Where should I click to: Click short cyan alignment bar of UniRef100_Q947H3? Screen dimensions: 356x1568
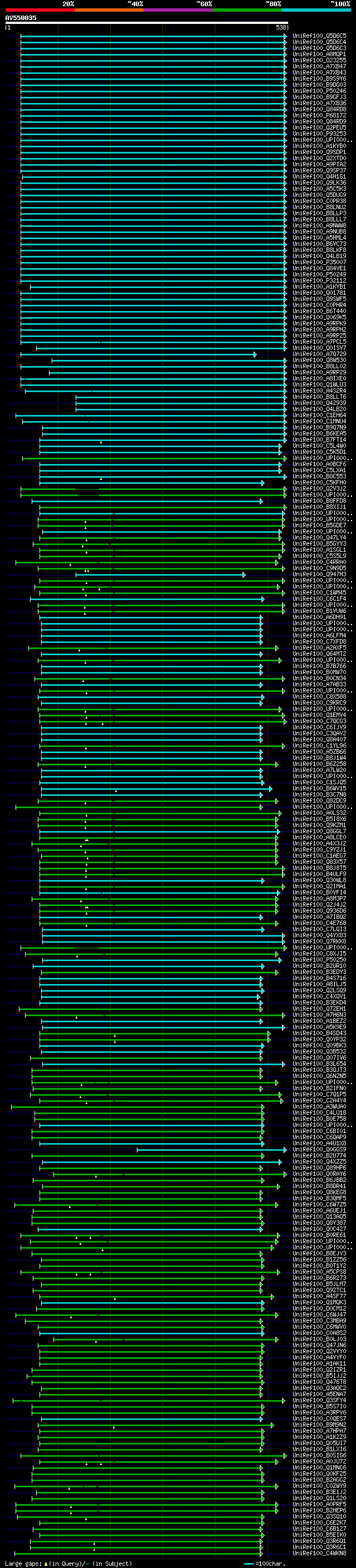[x=161, y=574]
